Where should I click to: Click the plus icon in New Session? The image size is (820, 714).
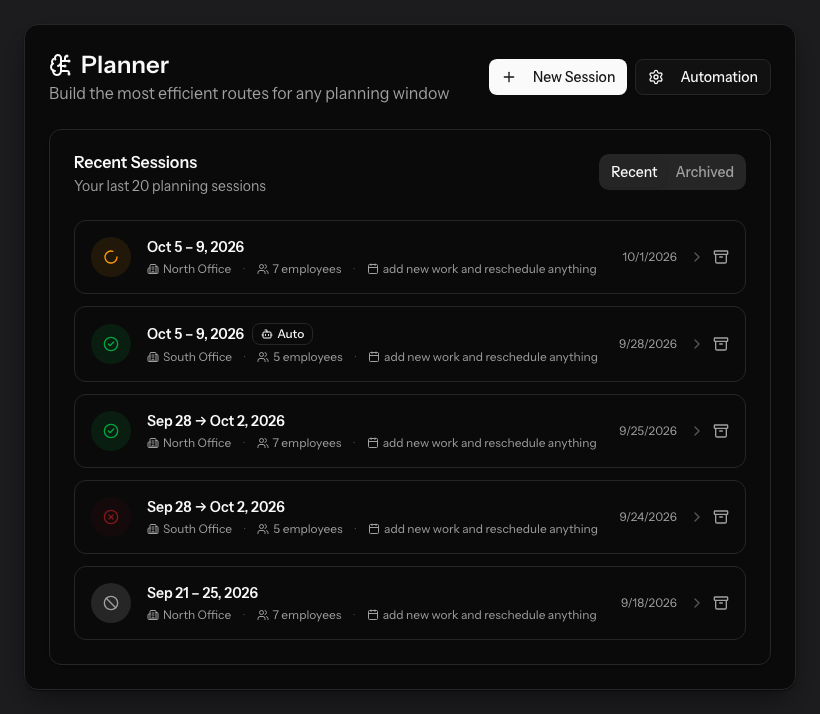click(x=509, y=77)
